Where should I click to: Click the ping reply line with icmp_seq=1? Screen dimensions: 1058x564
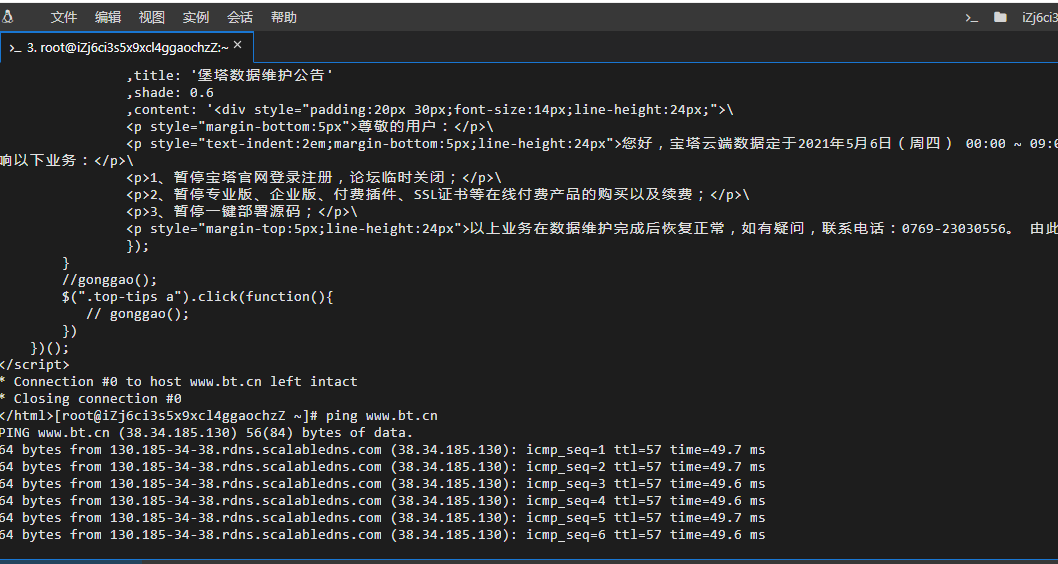pos(383,449)
